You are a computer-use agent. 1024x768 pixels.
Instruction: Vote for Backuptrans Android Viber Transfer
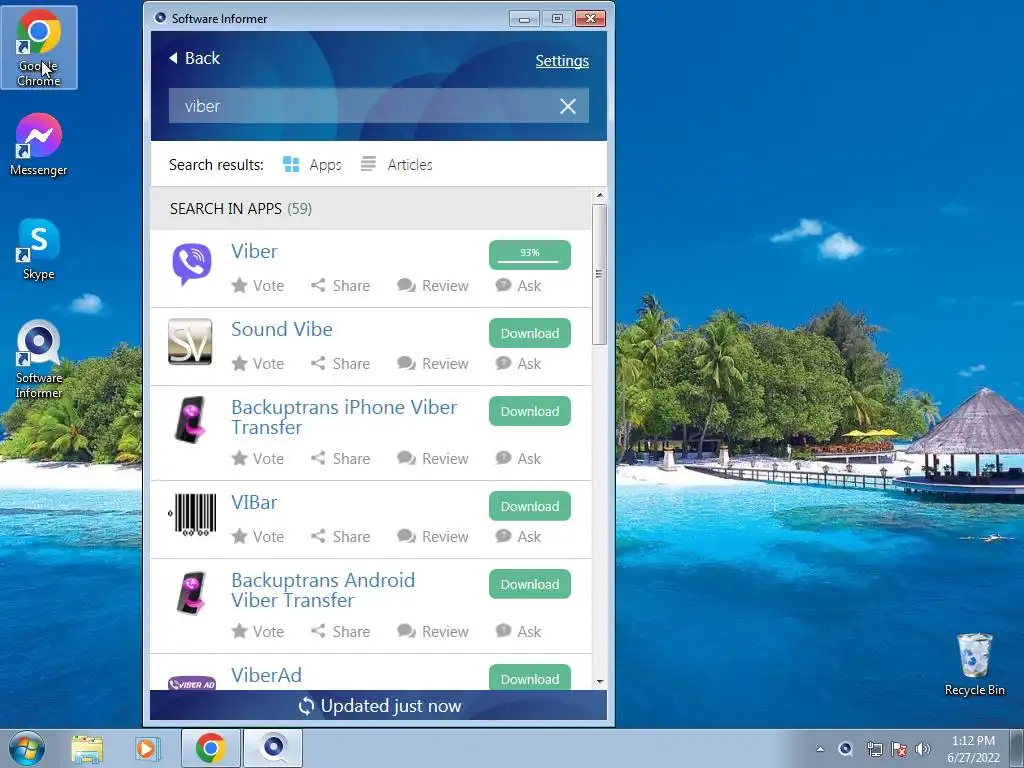(x=258, y=632)
